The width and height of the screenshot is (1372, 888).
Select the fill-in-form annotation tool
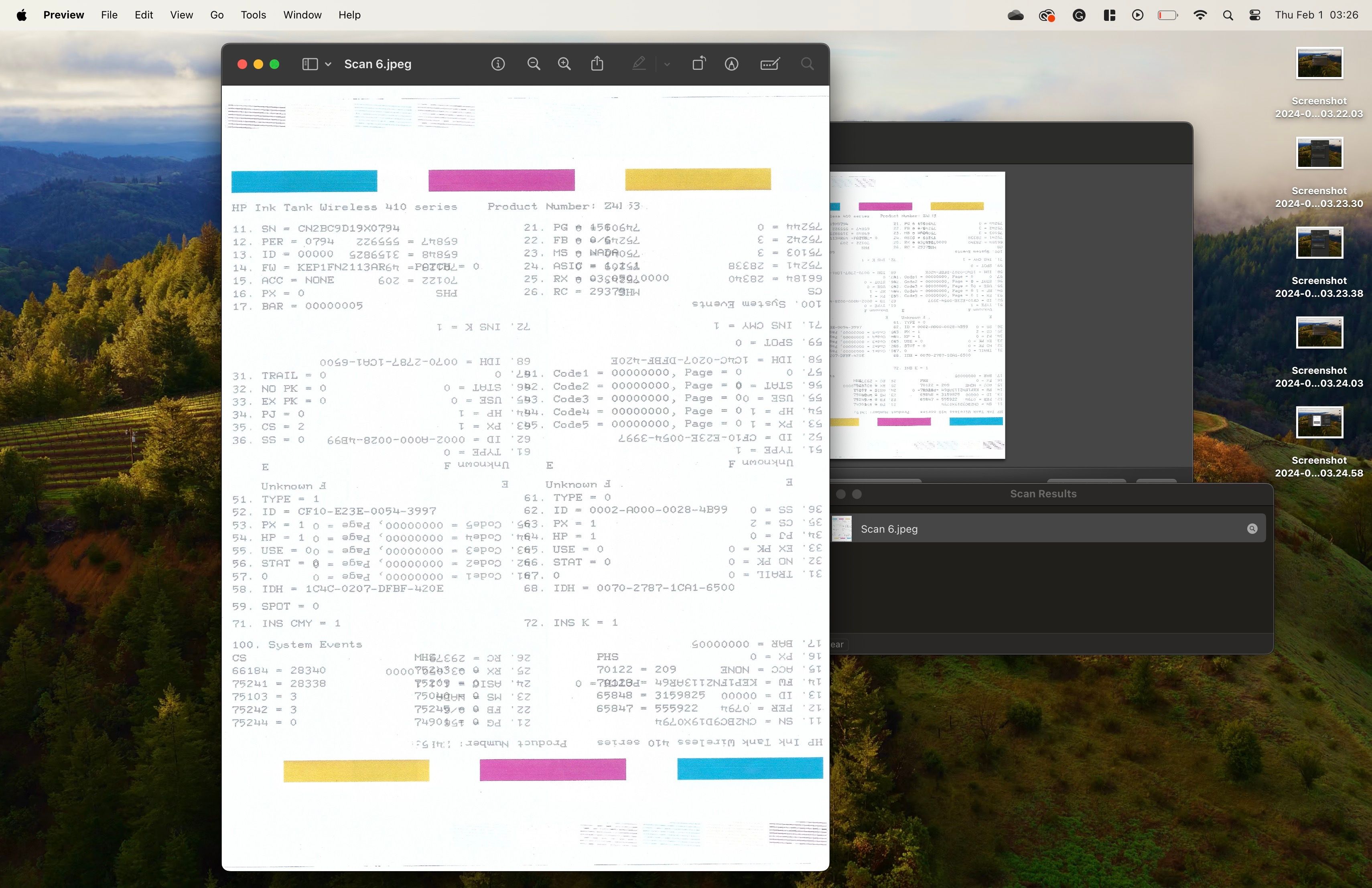coord(770,64)
